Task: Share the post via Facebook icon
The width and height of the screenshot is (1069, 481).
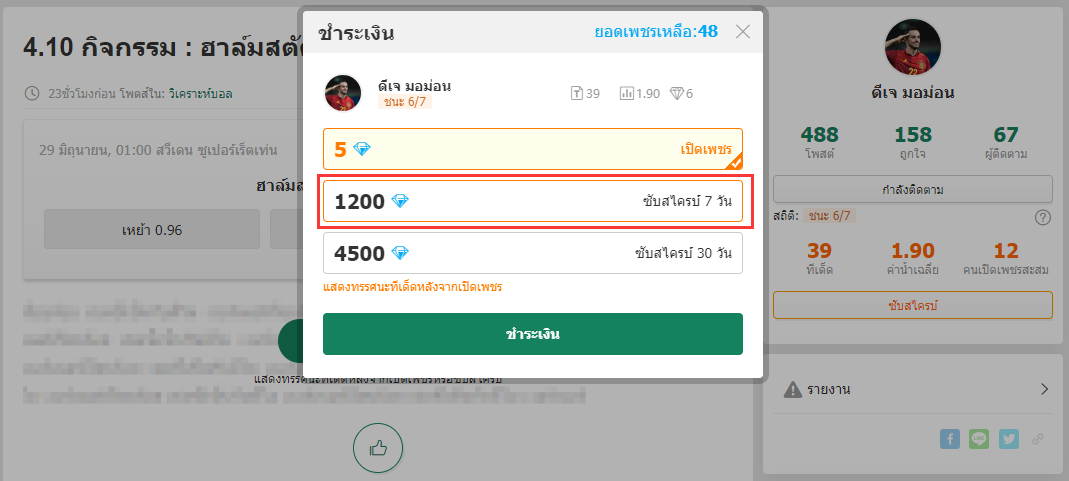Action: point(950,439)
